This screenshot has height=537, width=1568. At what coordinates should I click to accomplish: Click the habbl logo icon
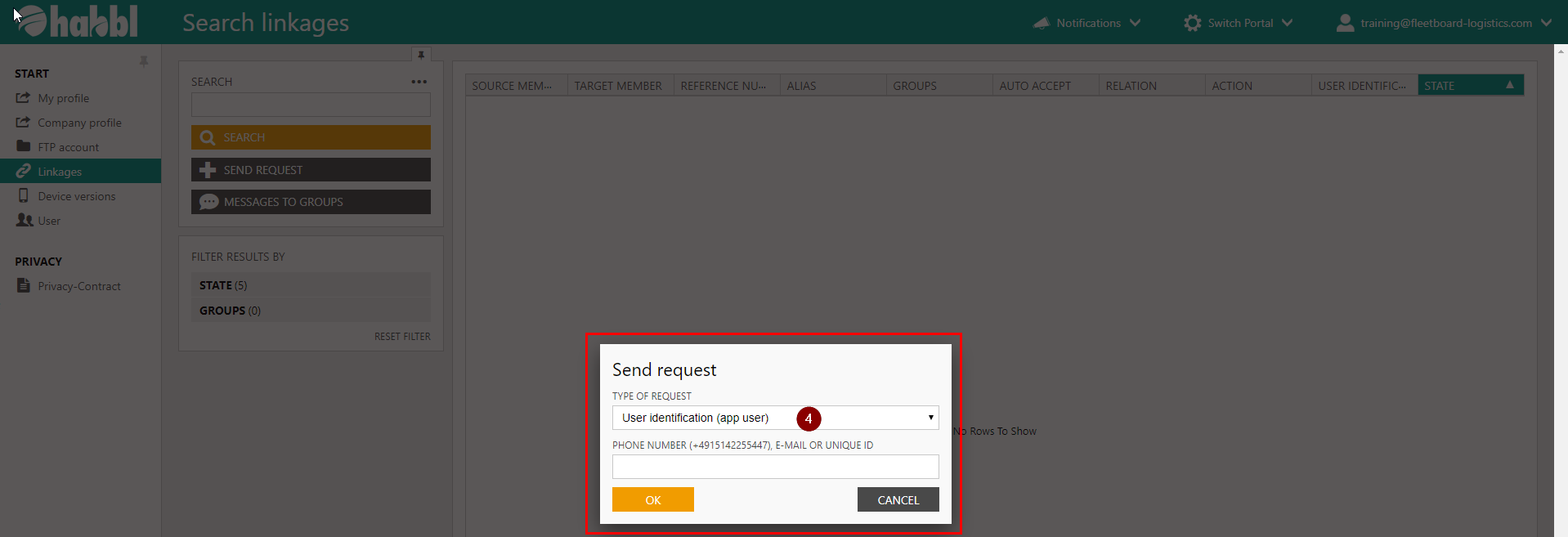33,21
